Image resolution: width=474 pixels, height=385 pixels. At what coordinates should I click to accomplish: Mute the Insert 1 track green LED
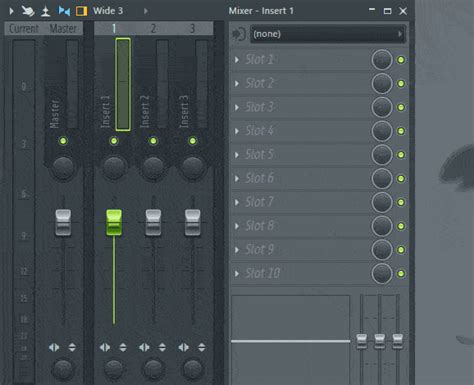[114, 141]
